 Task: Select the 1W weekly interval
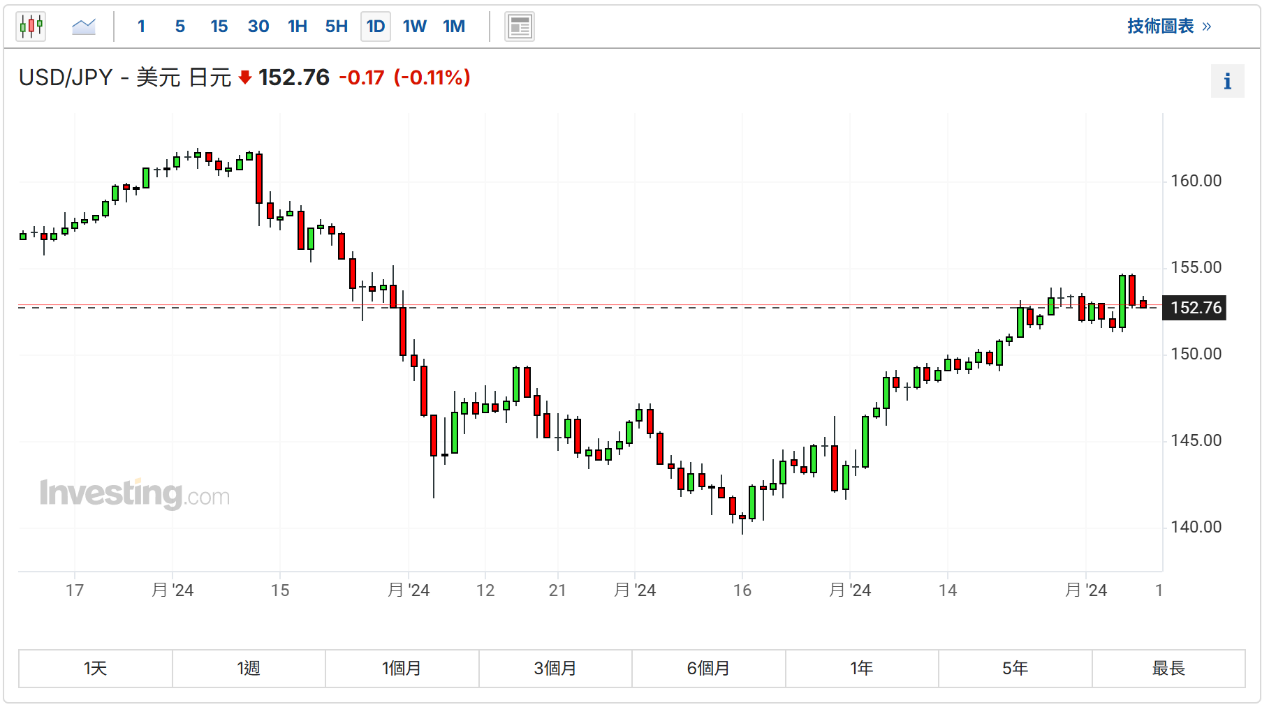[414, 26]
